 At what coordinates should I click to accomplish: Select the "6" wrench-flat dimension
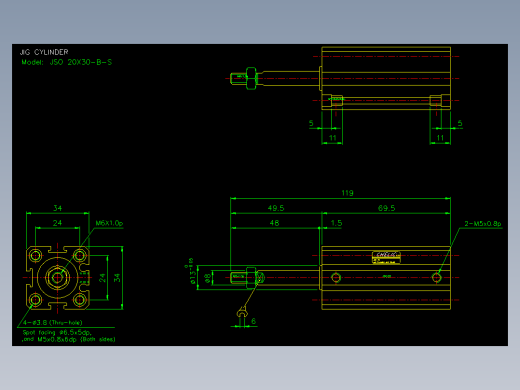(x=253, y=321)
